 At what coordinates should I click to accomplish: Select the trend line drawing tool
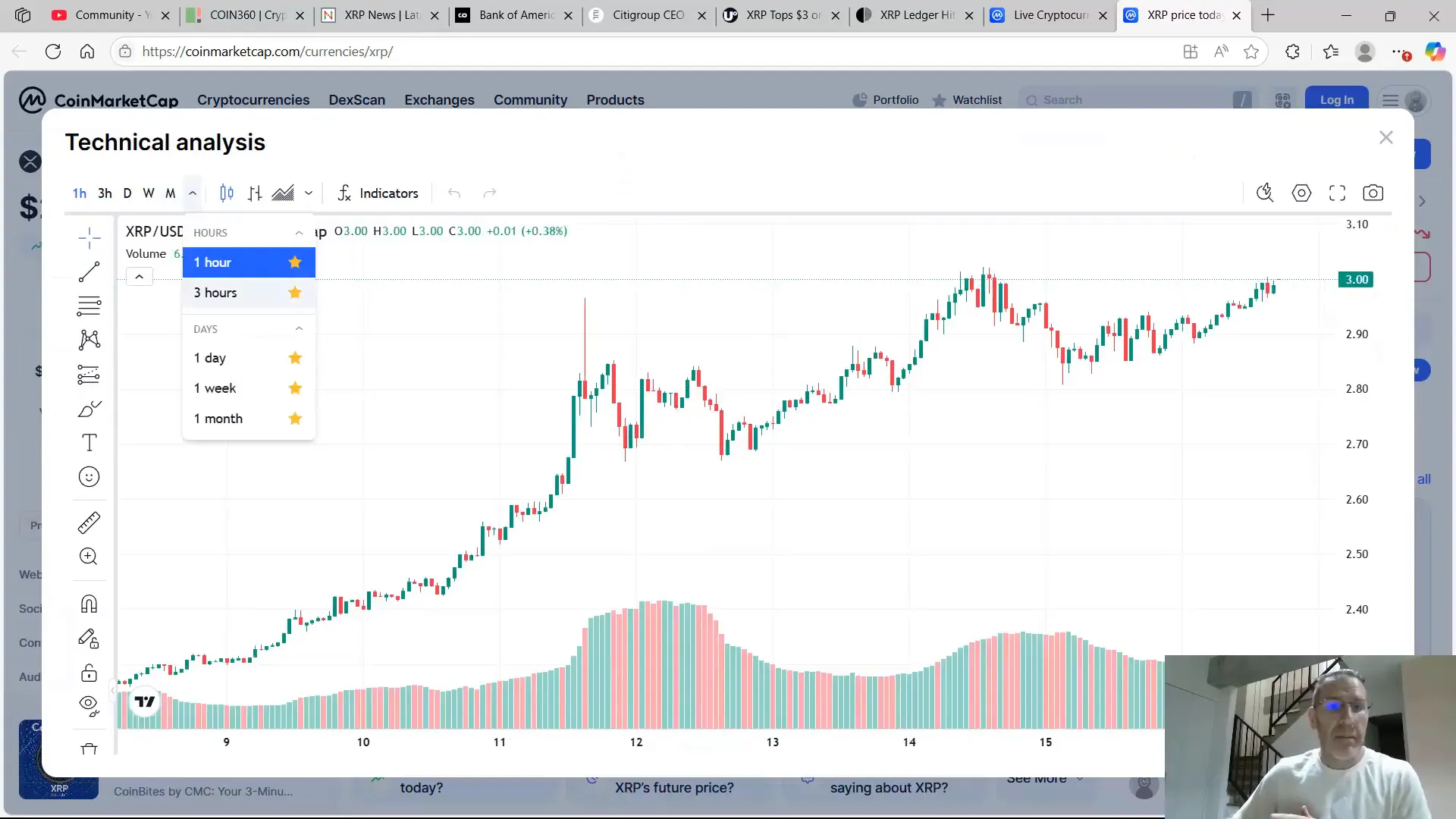(89, 272)
